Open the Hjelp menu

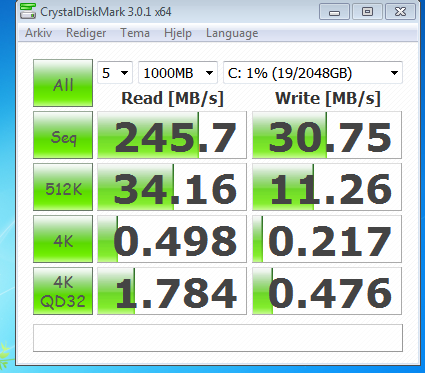coord(178,33)
